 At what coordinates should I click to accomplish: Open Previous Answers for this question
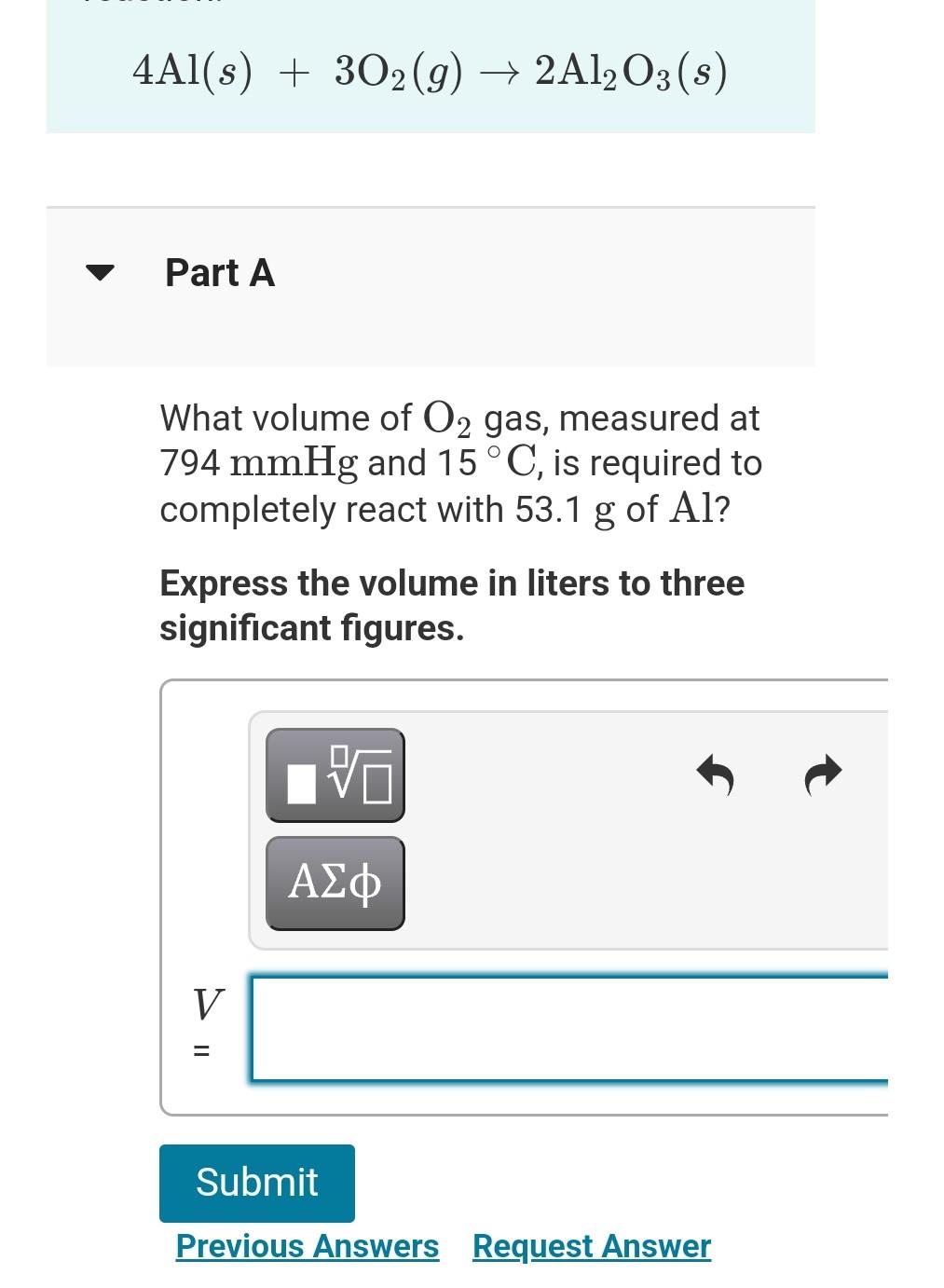308,1245
